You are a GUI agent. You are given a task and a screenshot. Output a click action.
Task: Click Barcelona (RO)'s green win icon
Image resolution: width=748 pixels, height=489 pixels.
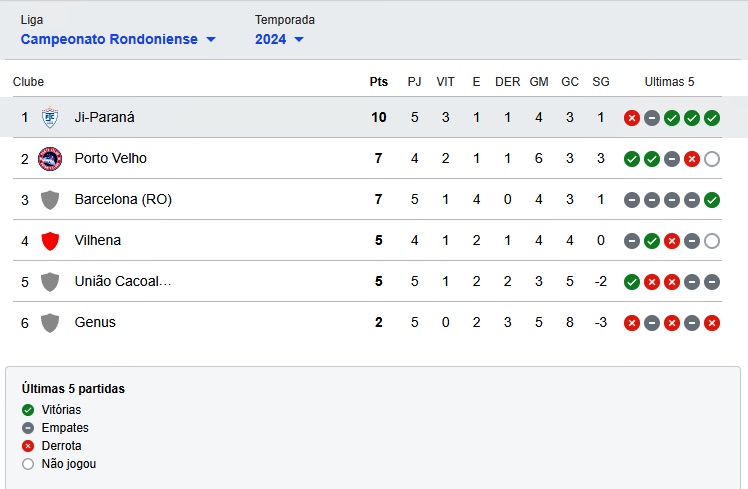tap(712, 200)
